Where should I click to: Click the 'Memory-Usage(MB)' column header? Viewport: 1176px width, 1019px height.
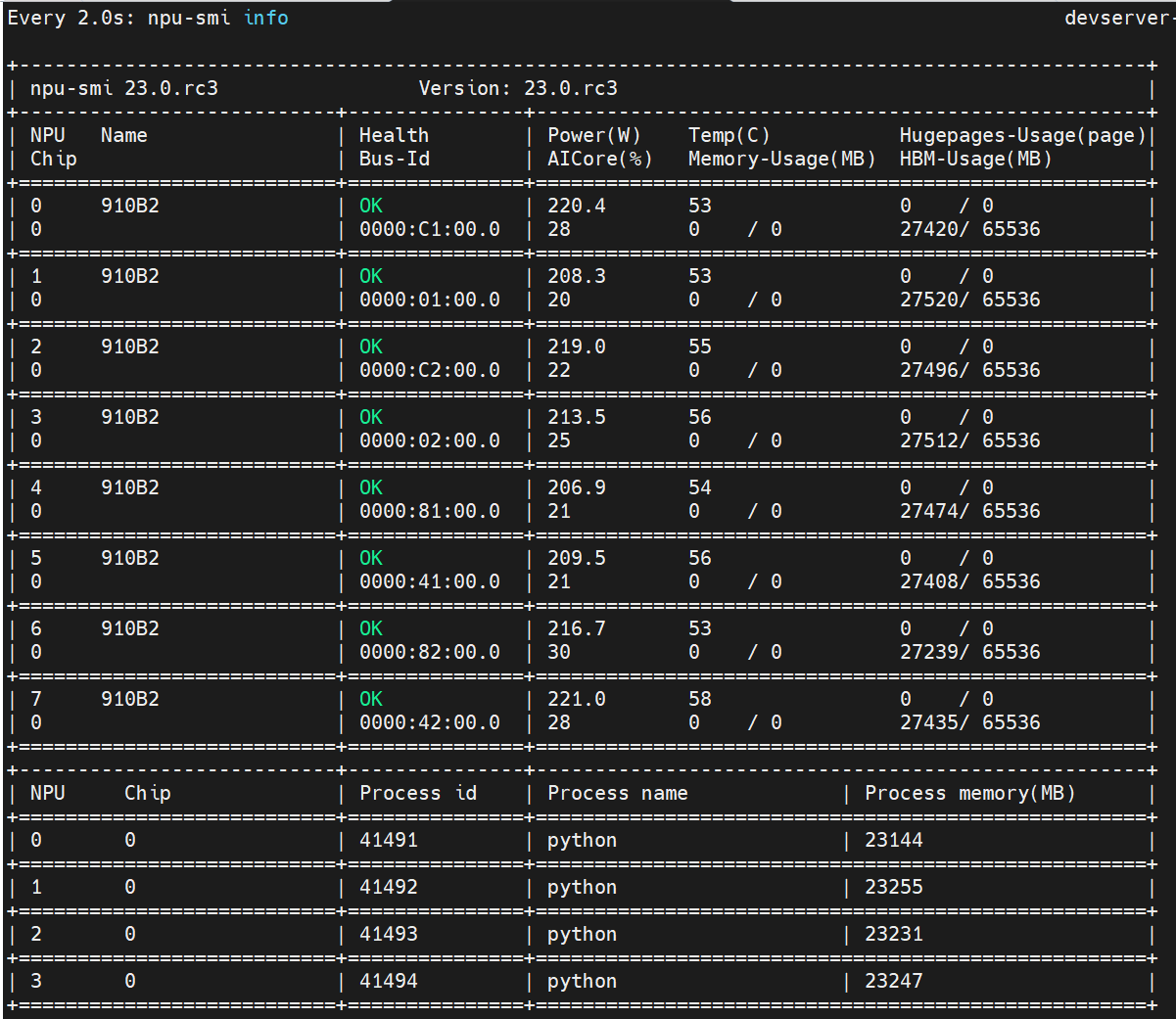point(782,159)
